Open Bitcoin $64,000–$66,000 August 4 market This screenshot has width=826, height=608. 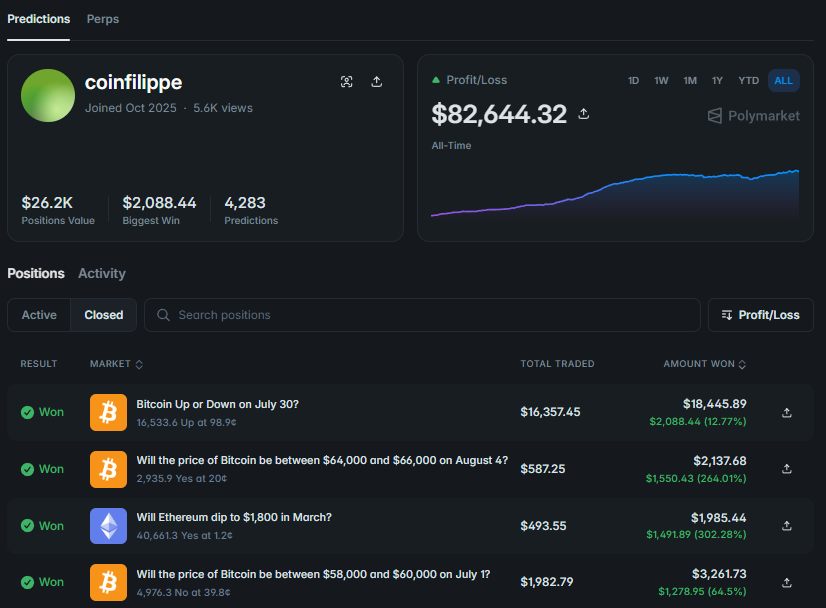322,460
